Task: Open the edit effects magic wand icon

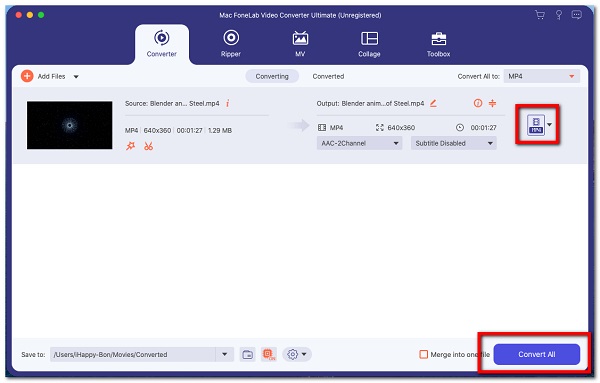Action: click(x=130, y=146)
